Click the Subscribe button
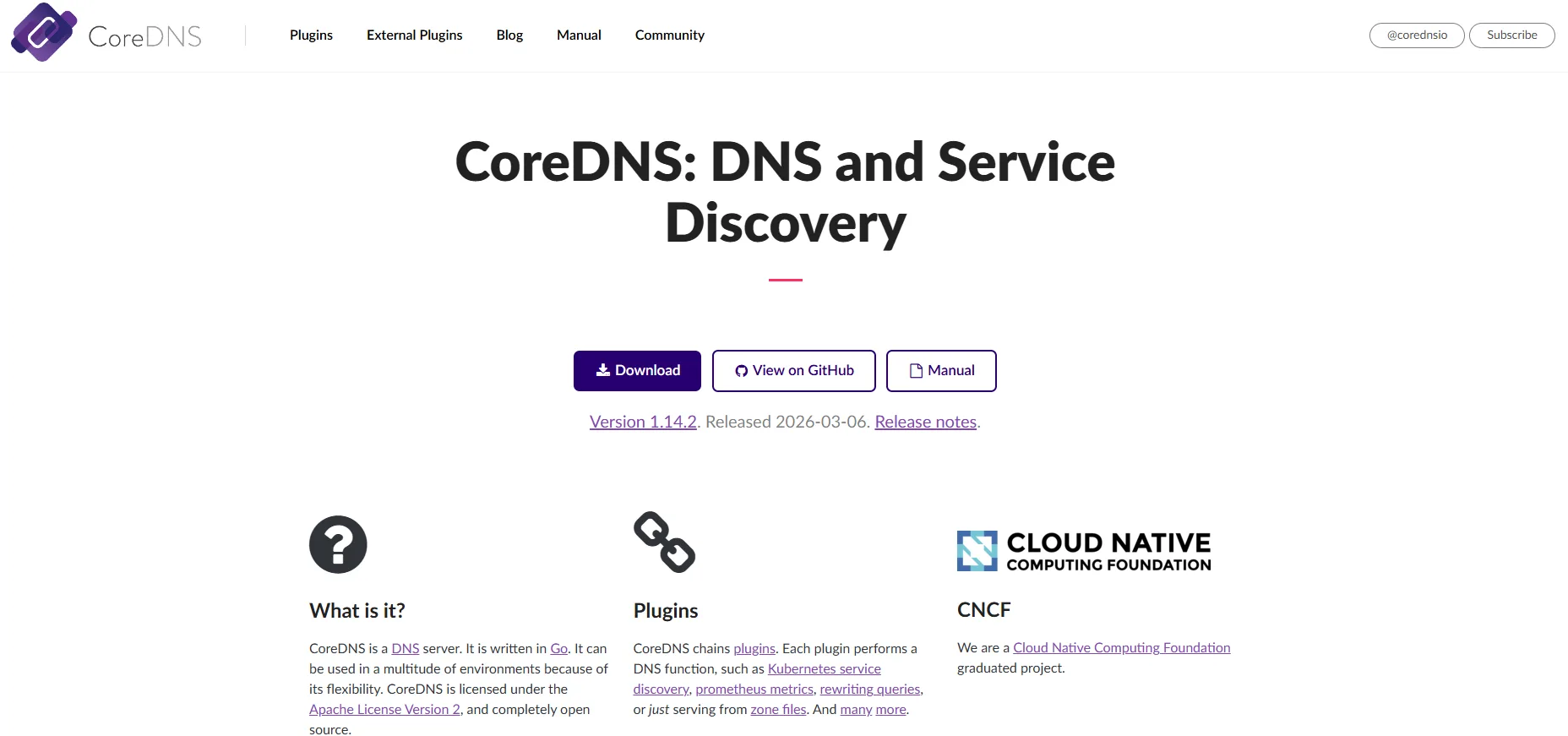 coord(1511,35)
